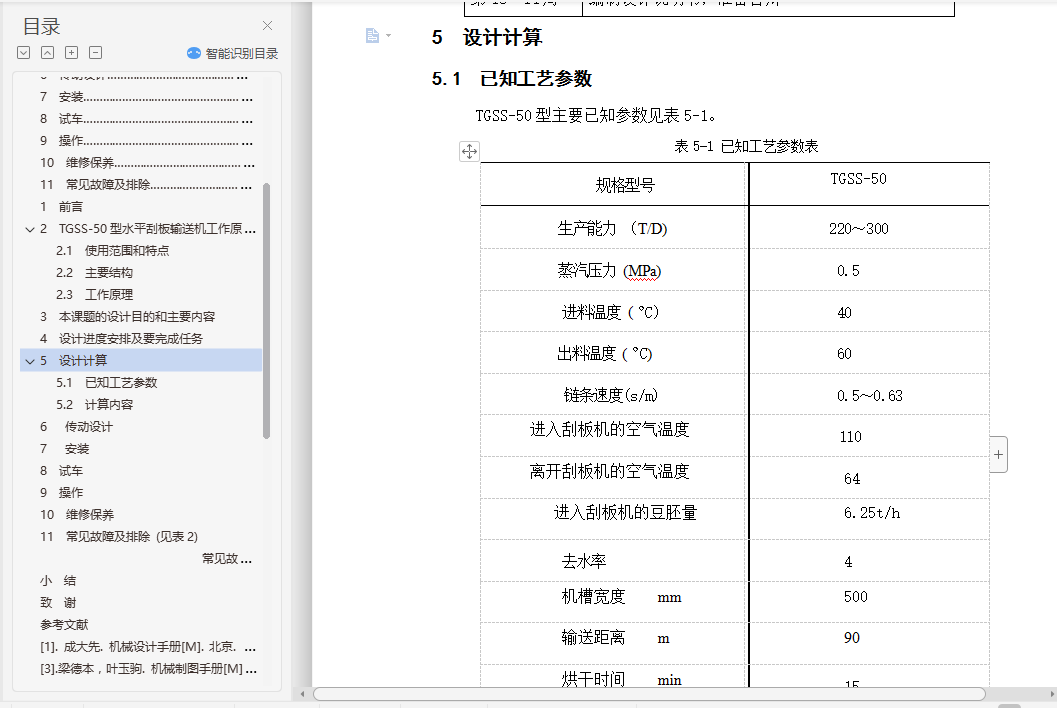Select outline entry 8 试车 without dots

tap(61, 471)
